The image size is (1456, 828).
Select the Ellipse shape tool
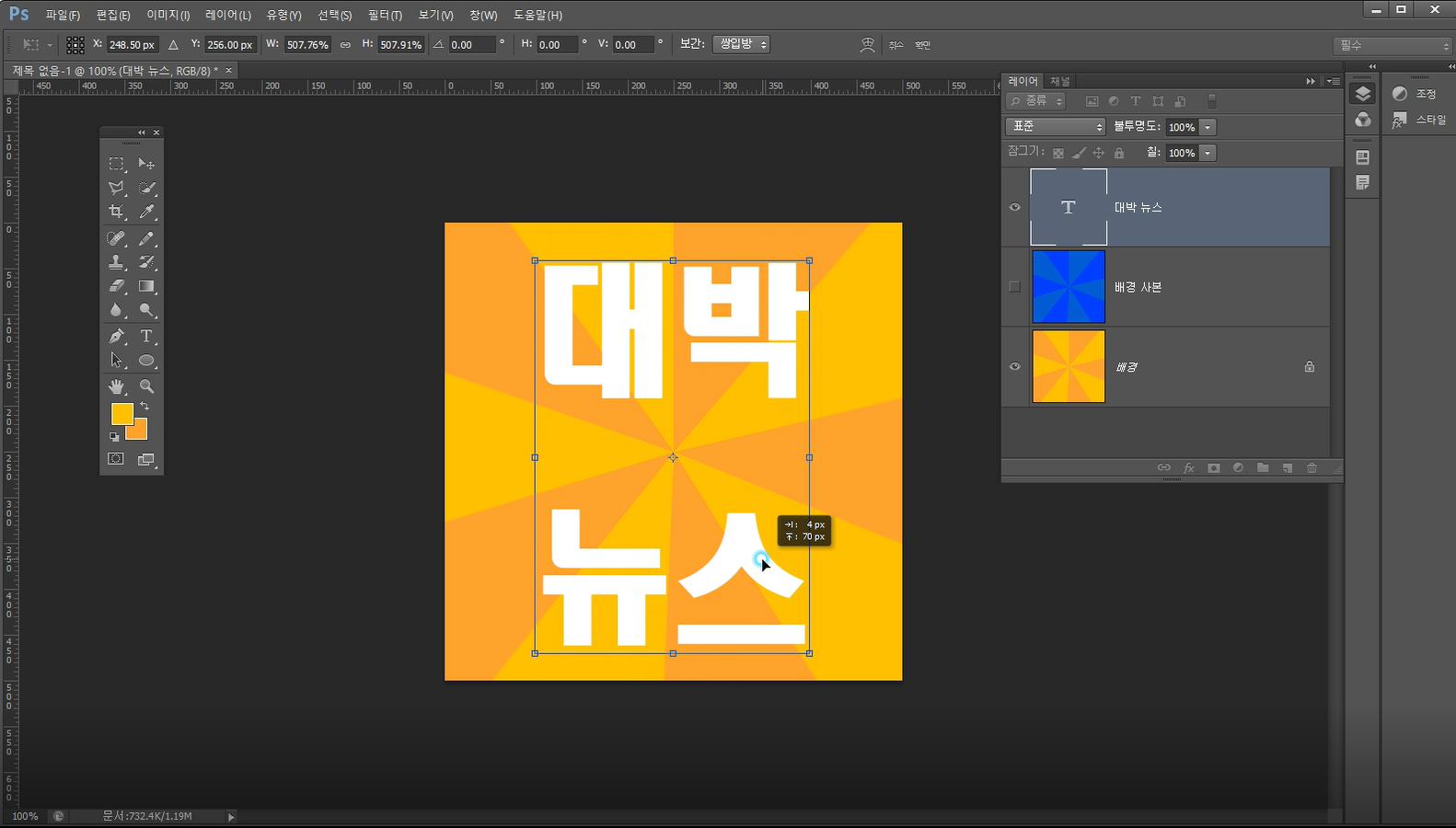[146, 361]
